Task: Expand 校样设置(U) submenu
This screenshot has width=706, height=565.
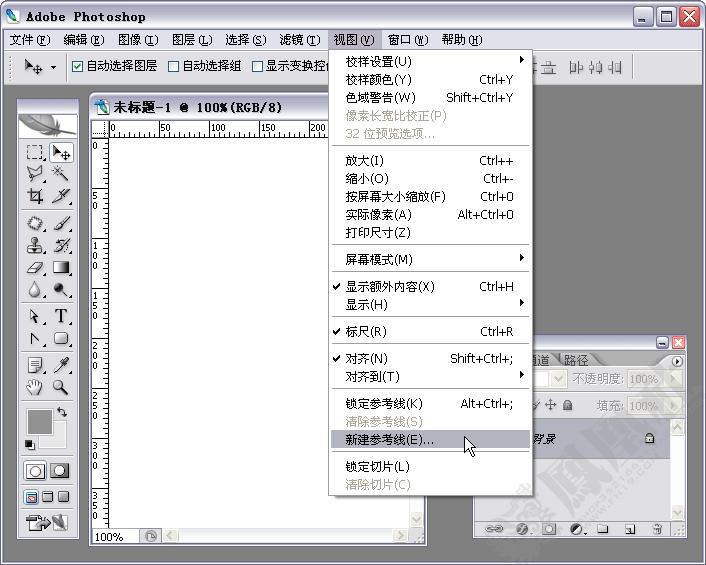Action: tap(430, 62)
